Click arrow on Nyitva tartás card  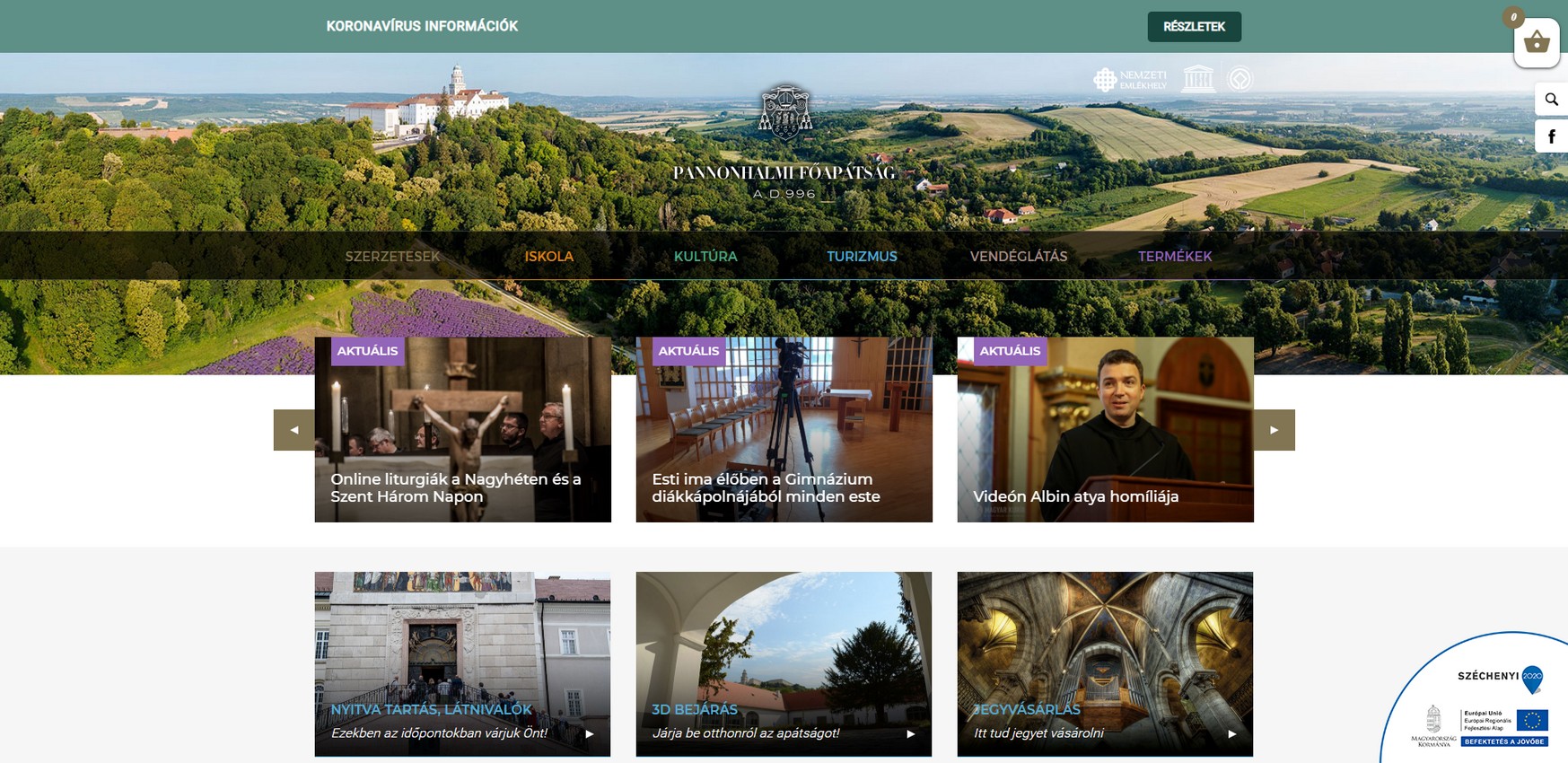590,733
